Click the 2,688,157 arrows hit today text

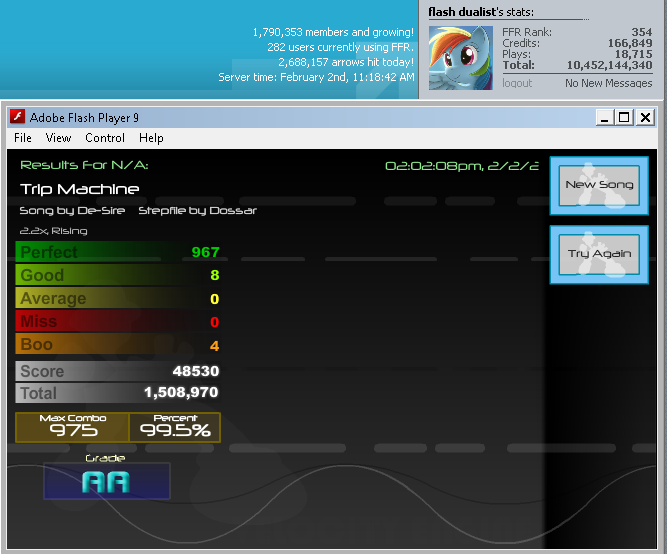[x=346, y=62]
